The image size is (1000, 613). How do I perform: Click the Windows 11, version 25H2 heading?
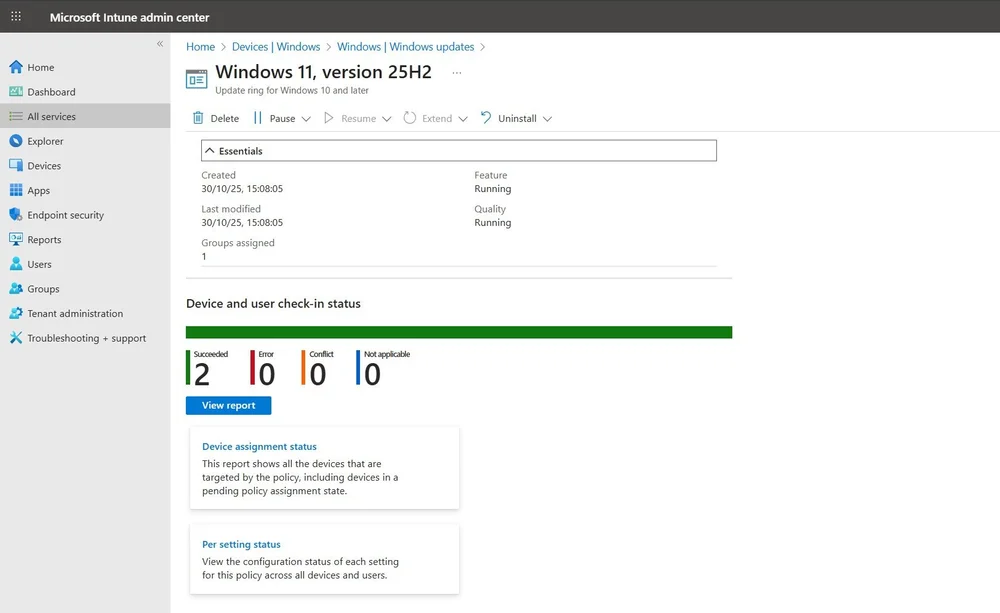coord(323,71)
